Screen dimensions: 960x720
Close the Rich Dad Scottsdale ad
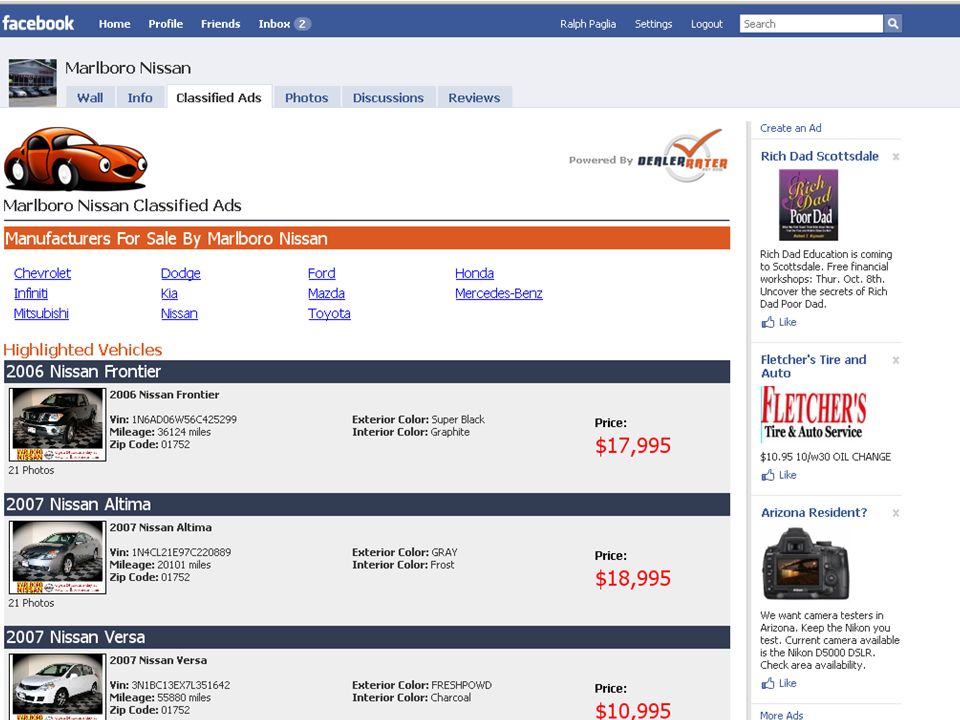point(896,157)
